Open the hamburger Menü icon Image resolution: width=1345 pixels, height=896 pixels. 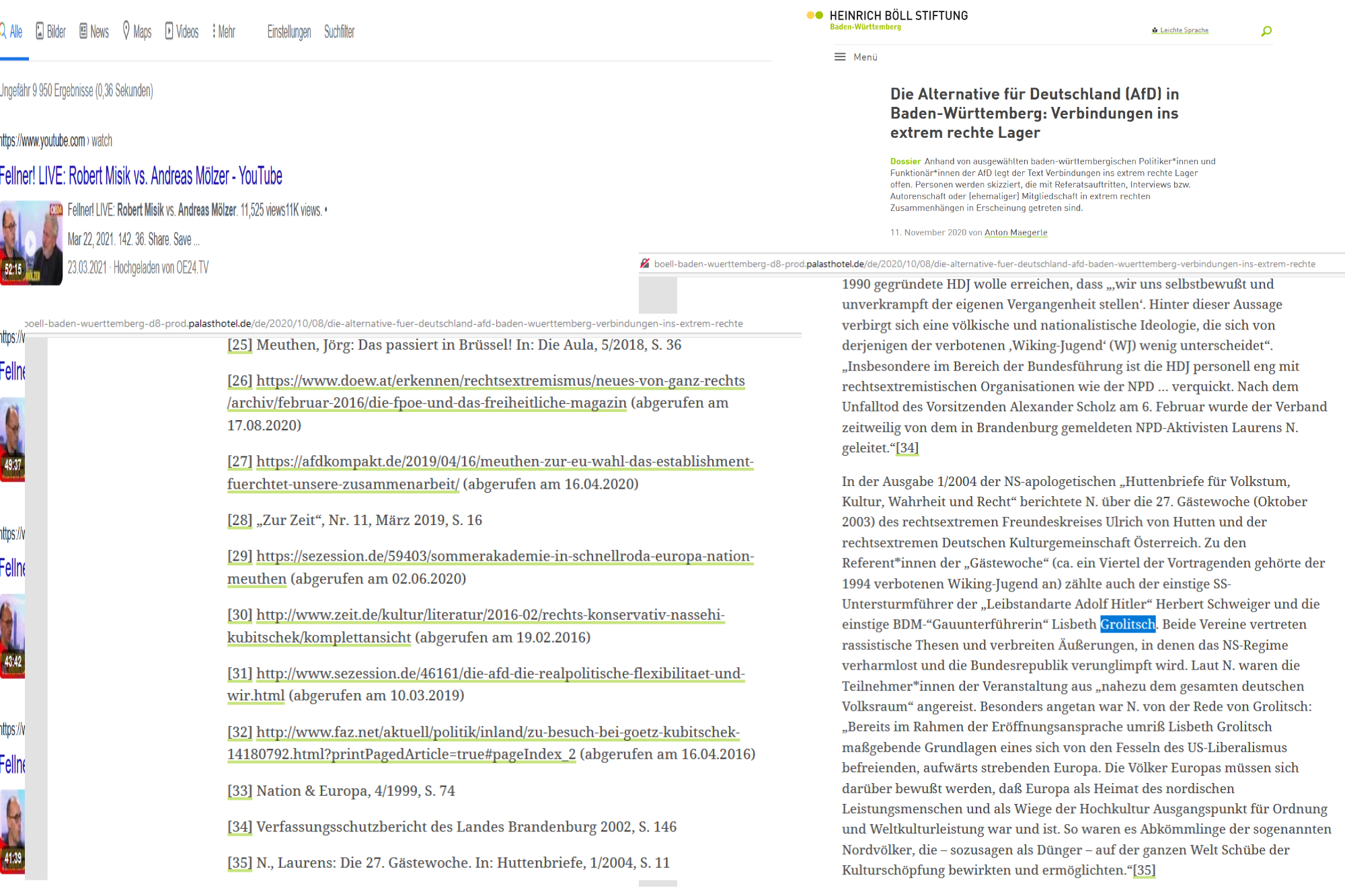[840, 57]
